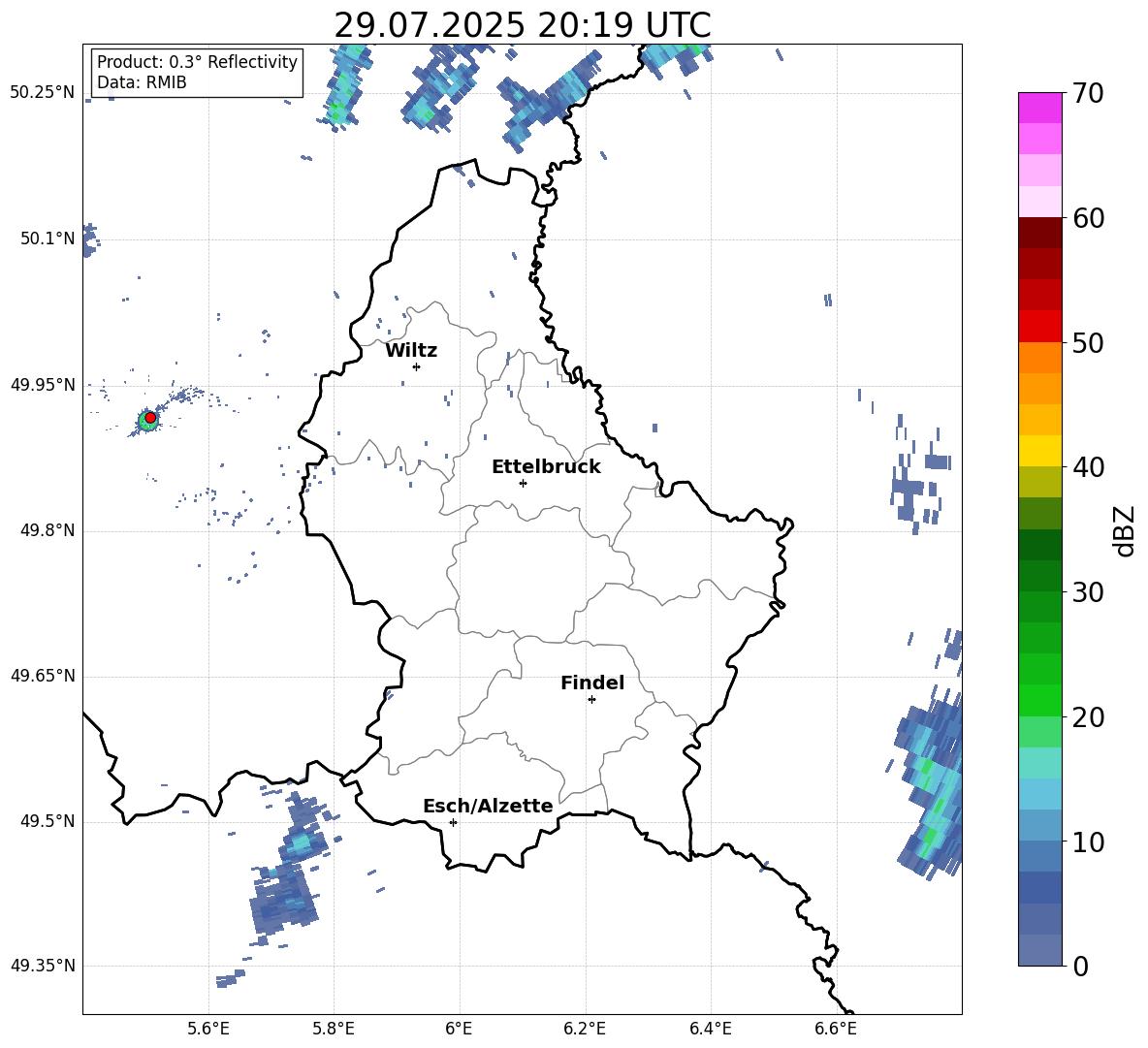Click the dBZ colorbar axis label
The width and height of the screenshot is (1148, 1048).
point(1124,530)
